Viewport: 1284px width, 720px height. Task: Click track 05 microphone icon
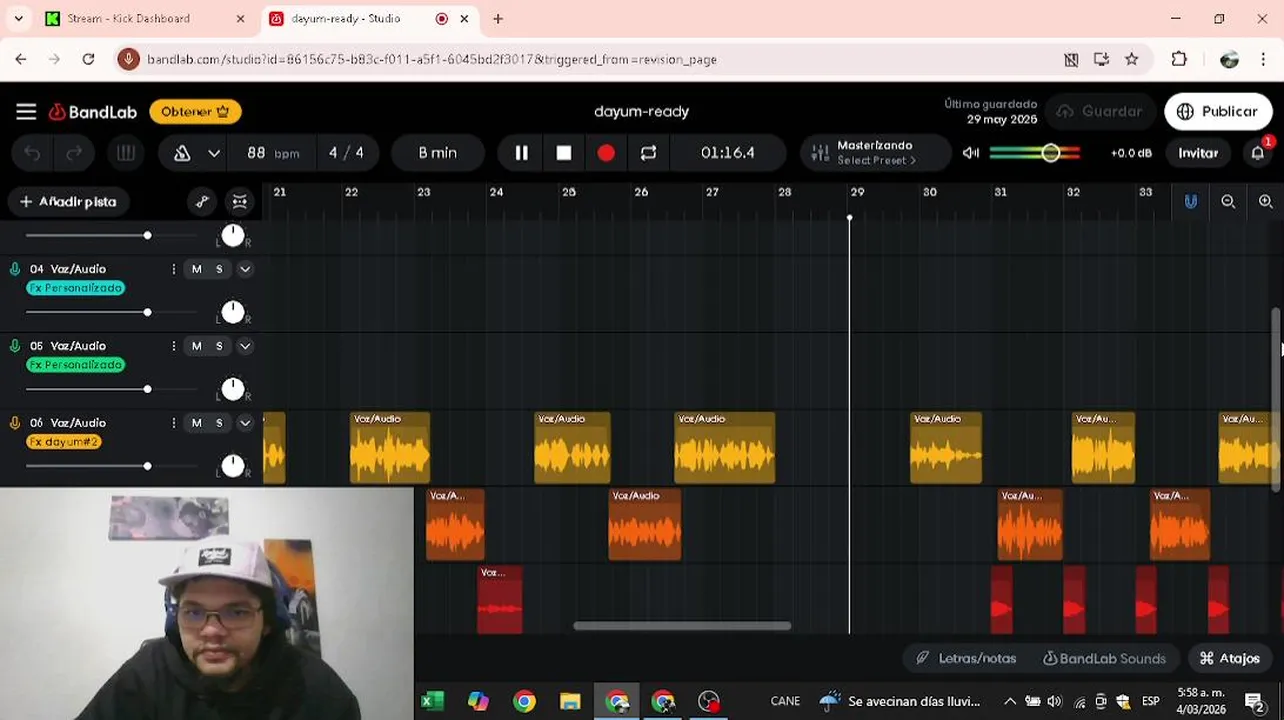click(x=15, y=346)
